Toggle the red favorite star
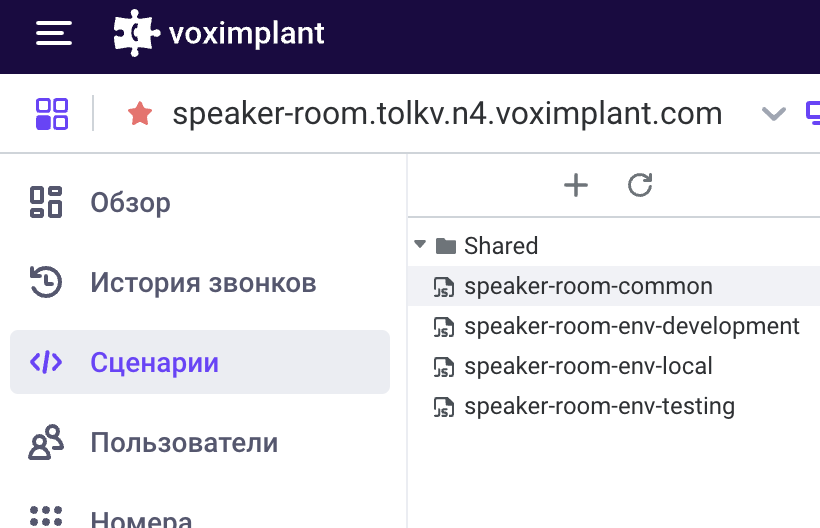The width and height of the screenshot is (820, 528). 140,113
